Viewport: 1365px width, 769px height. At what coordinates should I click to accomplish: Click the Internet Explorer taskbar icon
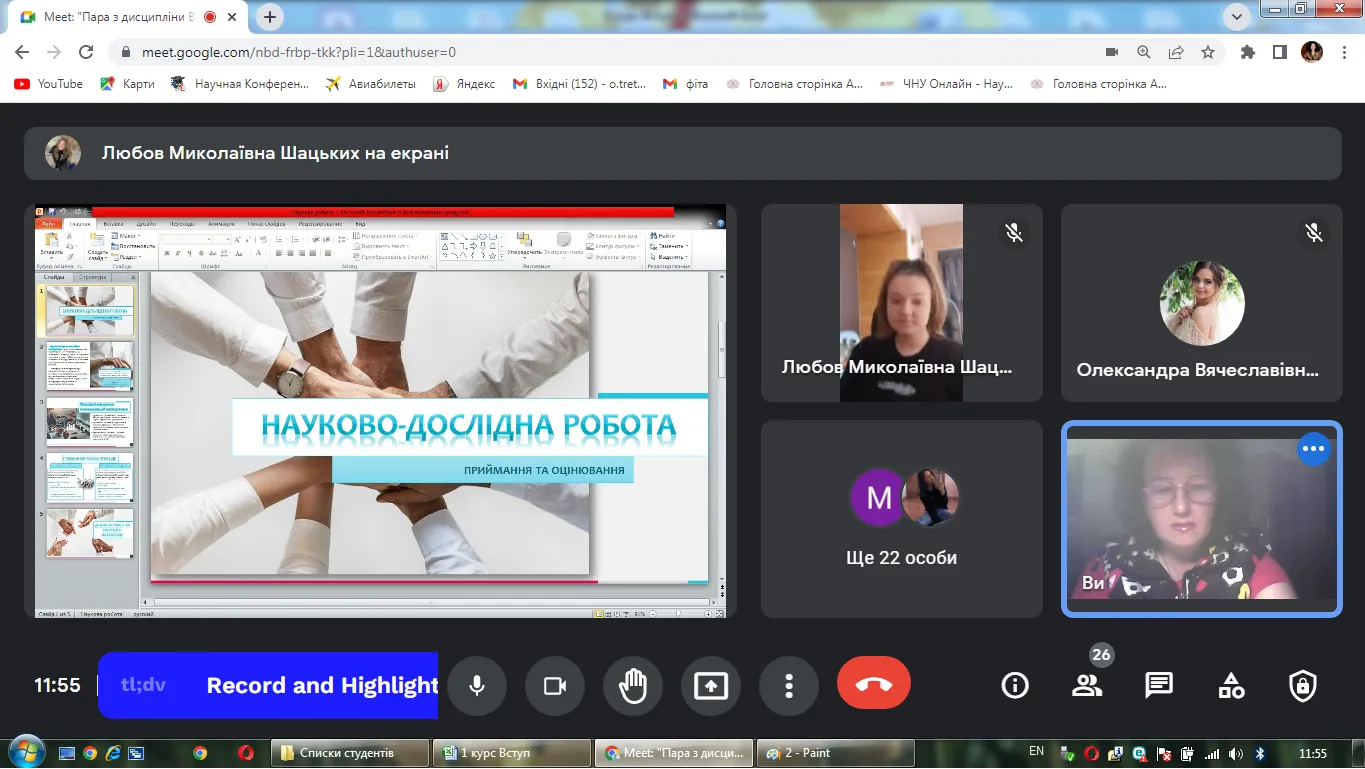pyautogui.click(x=113, y=753)
